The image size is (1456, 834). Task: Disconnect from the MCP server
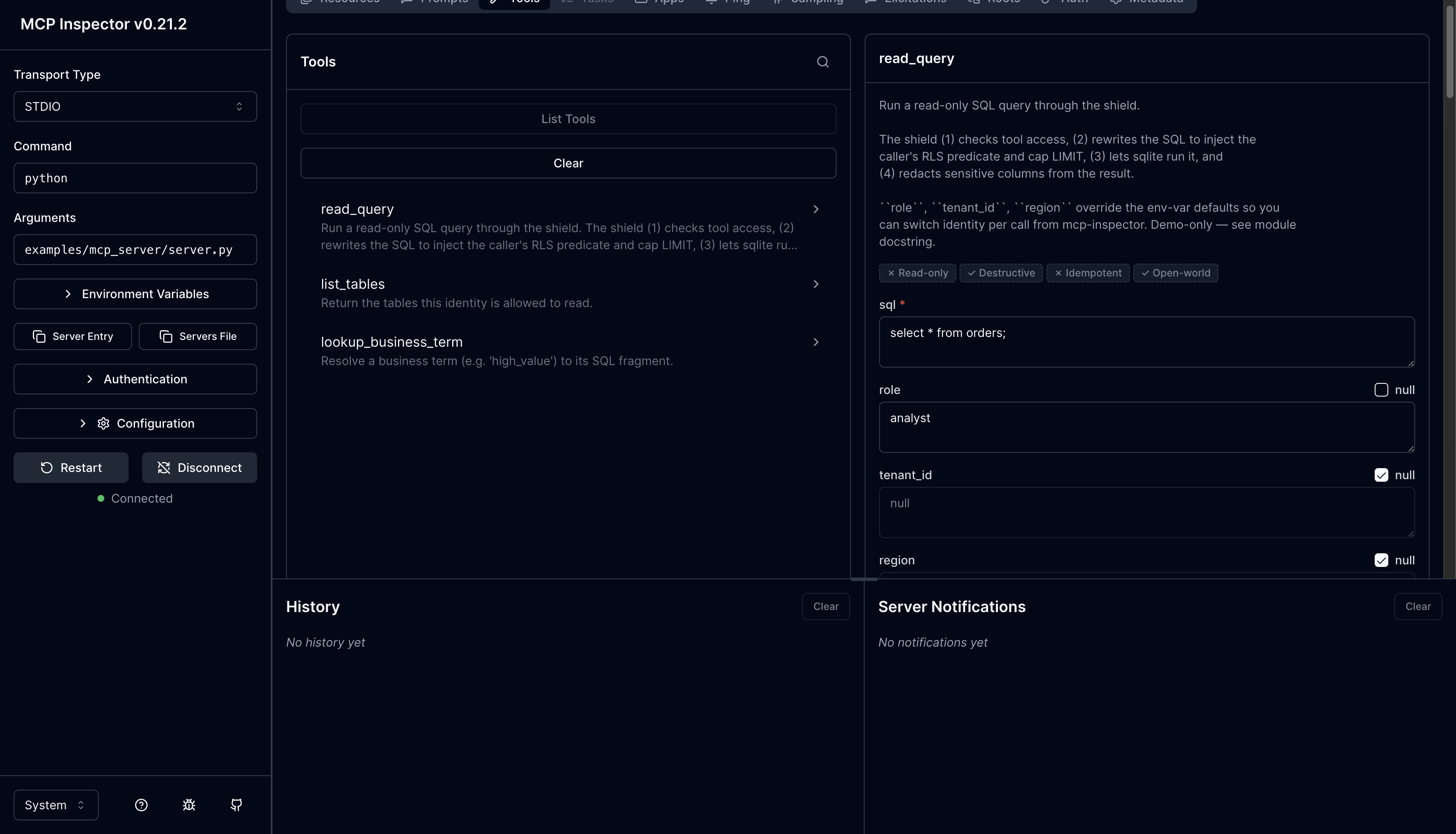199,467
